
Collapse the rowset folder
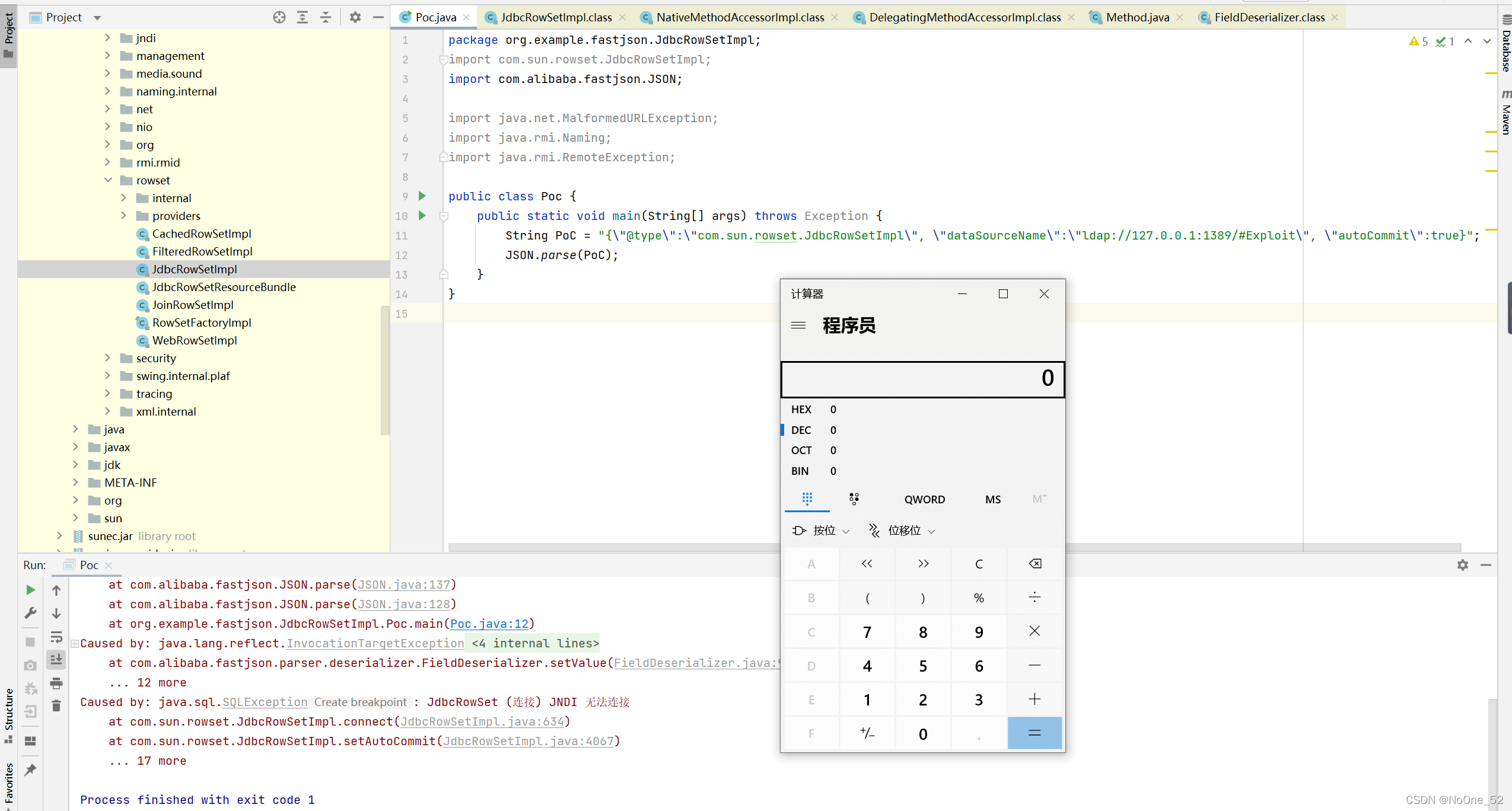[107, 180]
